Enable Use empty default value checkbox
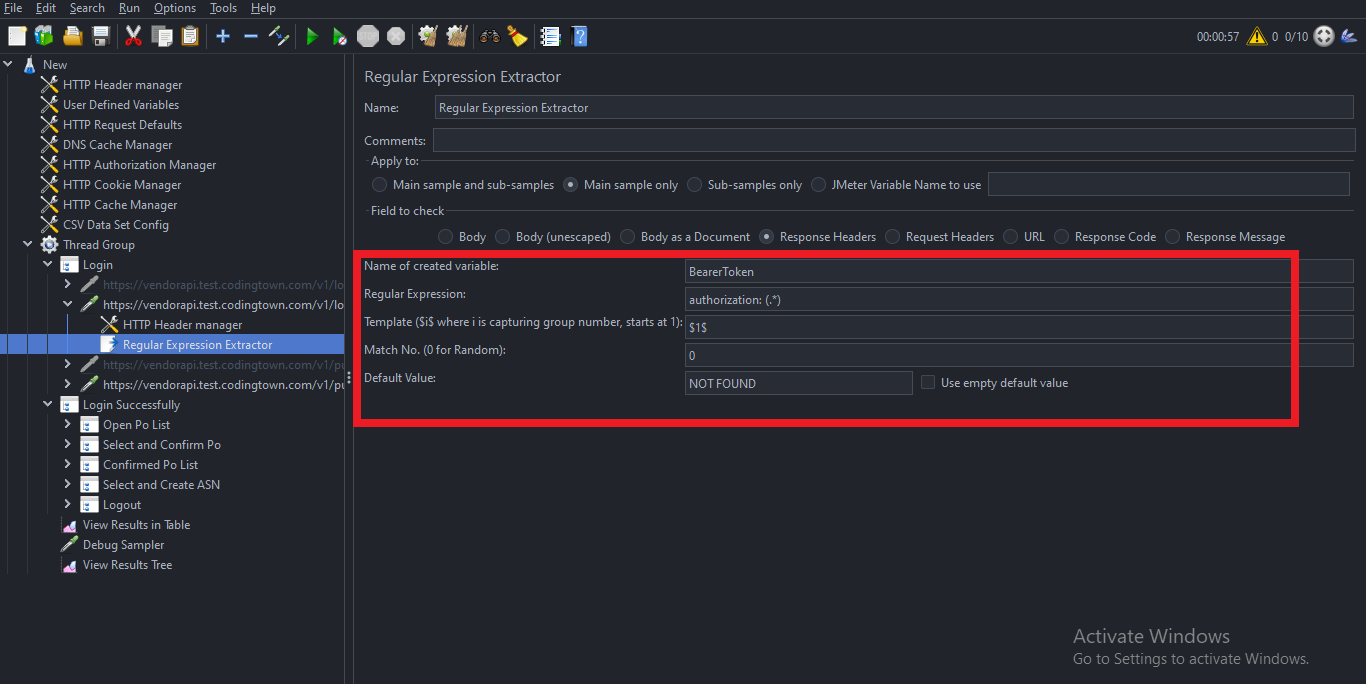1366x684 pixels. (928, 383)
